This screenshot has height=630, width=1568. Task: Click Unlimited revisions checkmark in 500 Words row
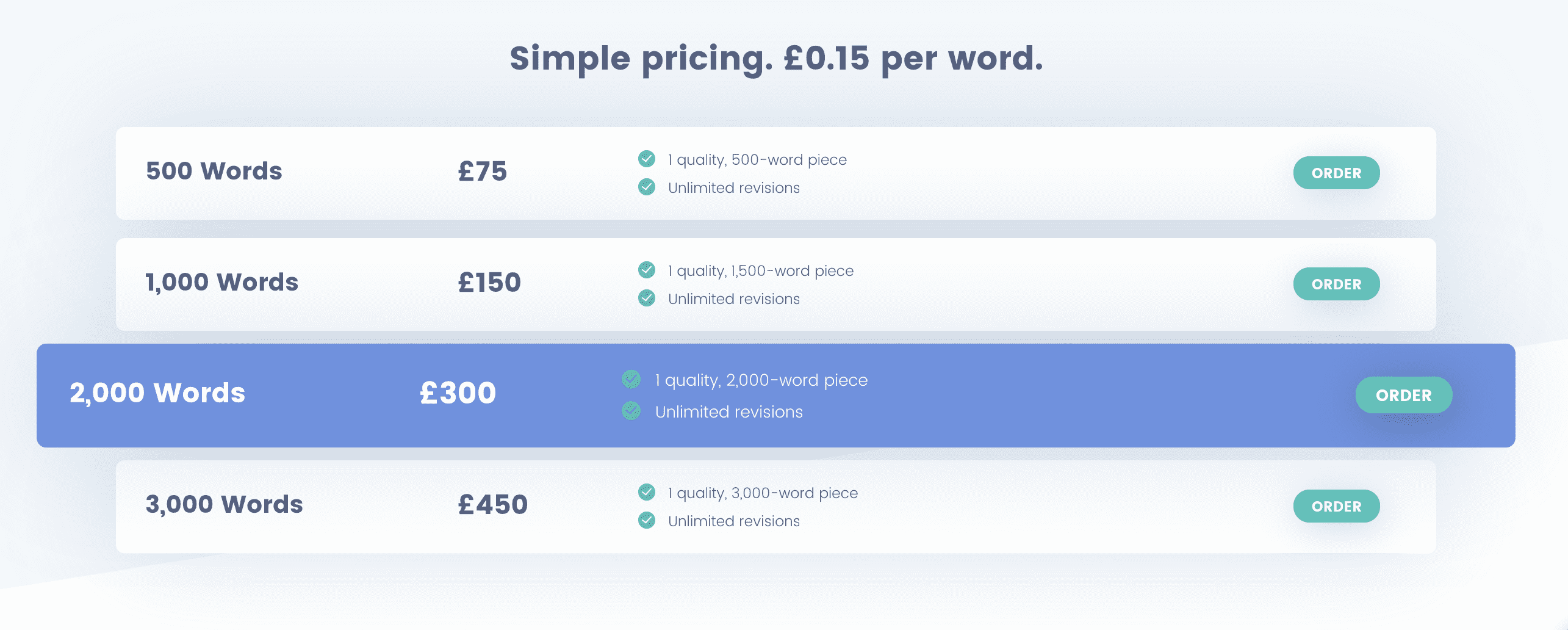tap(647, 187)
